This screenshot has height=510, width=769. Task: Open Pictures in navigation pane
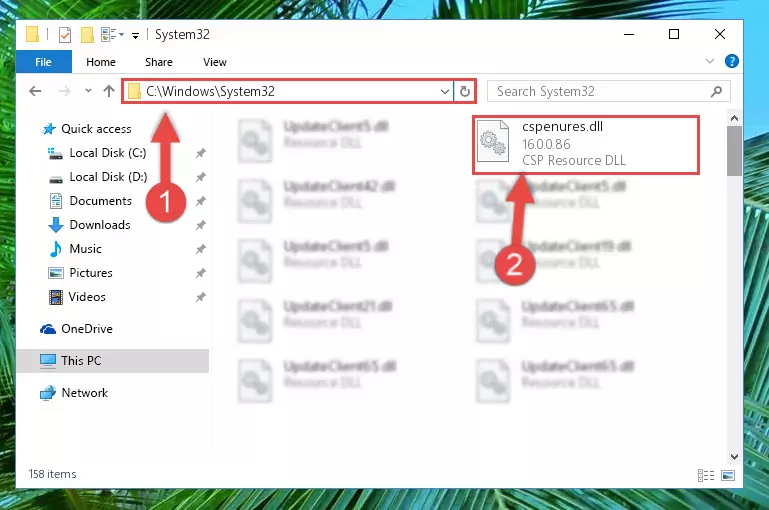(91, 273)
